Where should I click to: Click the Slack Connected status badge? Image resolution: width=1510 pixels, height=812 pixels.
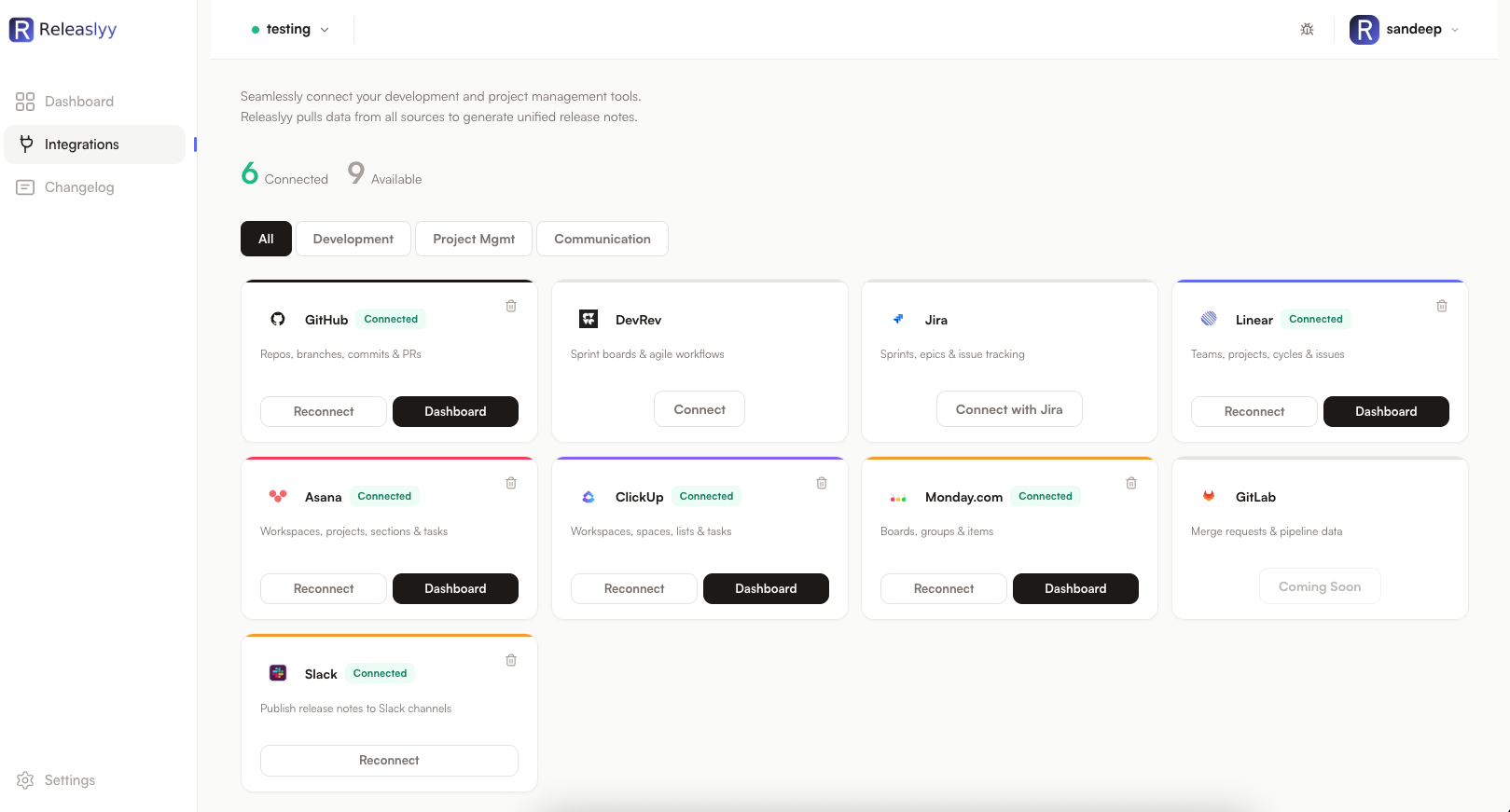380,673
